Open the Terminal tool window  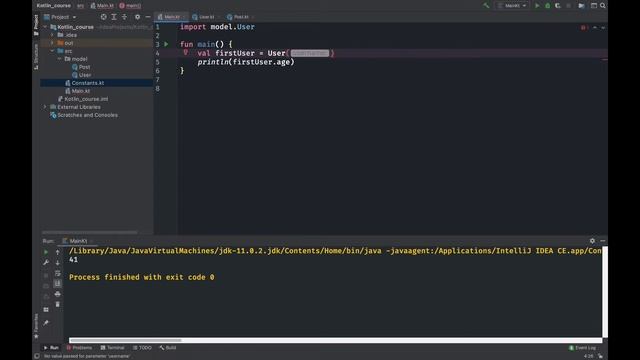click(112, 348)
